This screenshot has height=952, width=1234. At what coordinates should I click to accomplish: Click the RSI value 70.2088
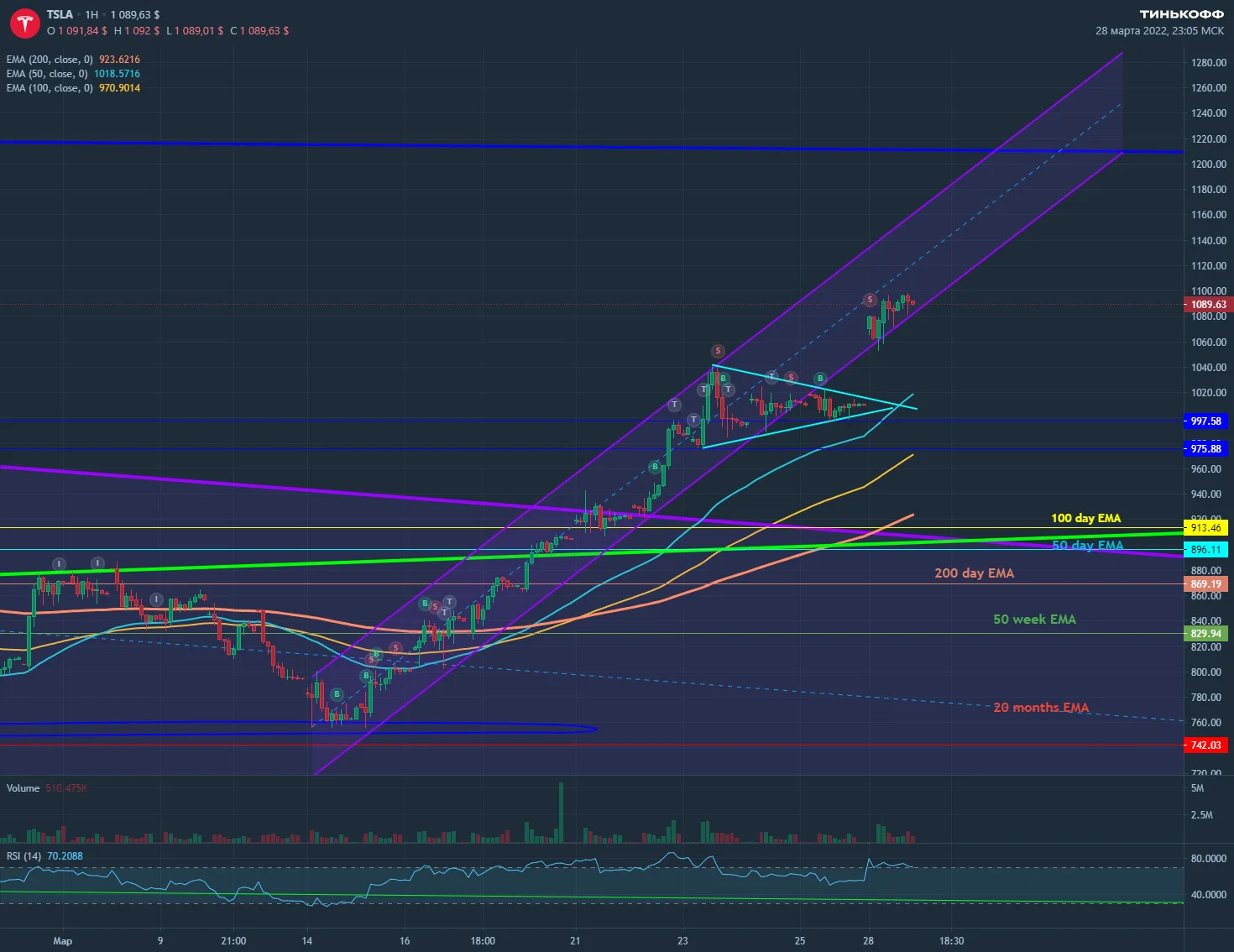(65, 856)
